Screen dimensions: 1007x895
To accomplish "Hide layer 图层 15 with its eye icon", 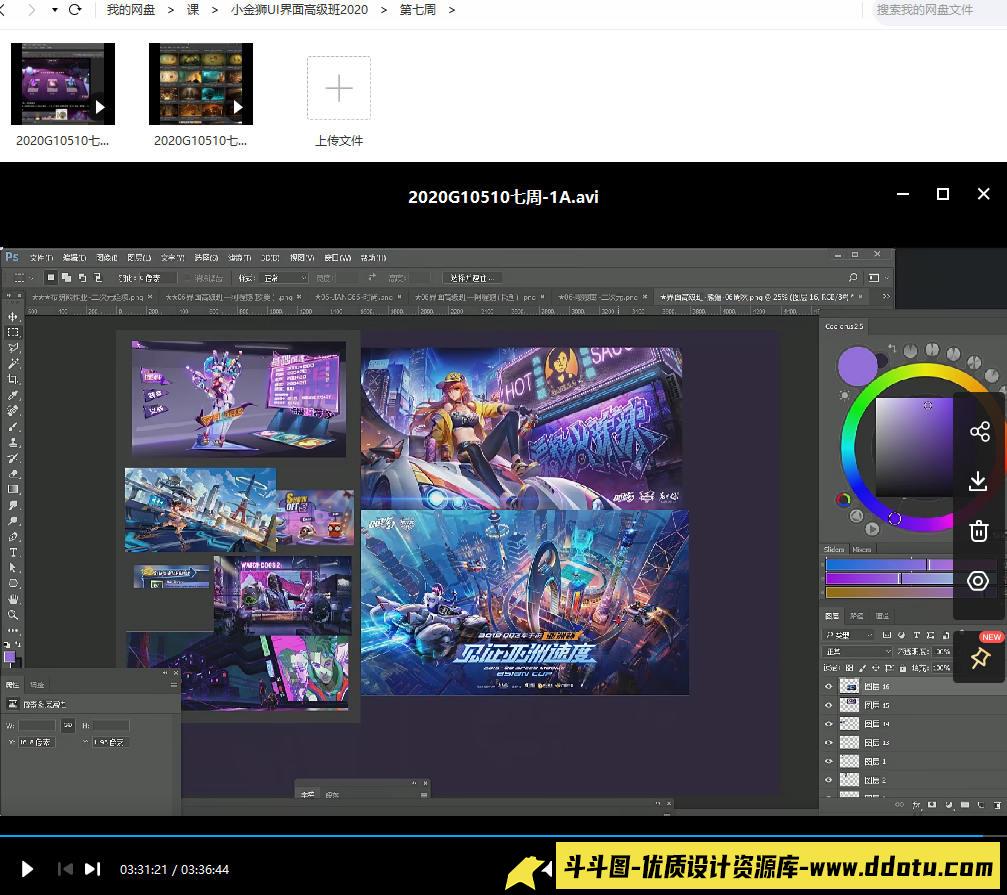I will coord(828,705).
